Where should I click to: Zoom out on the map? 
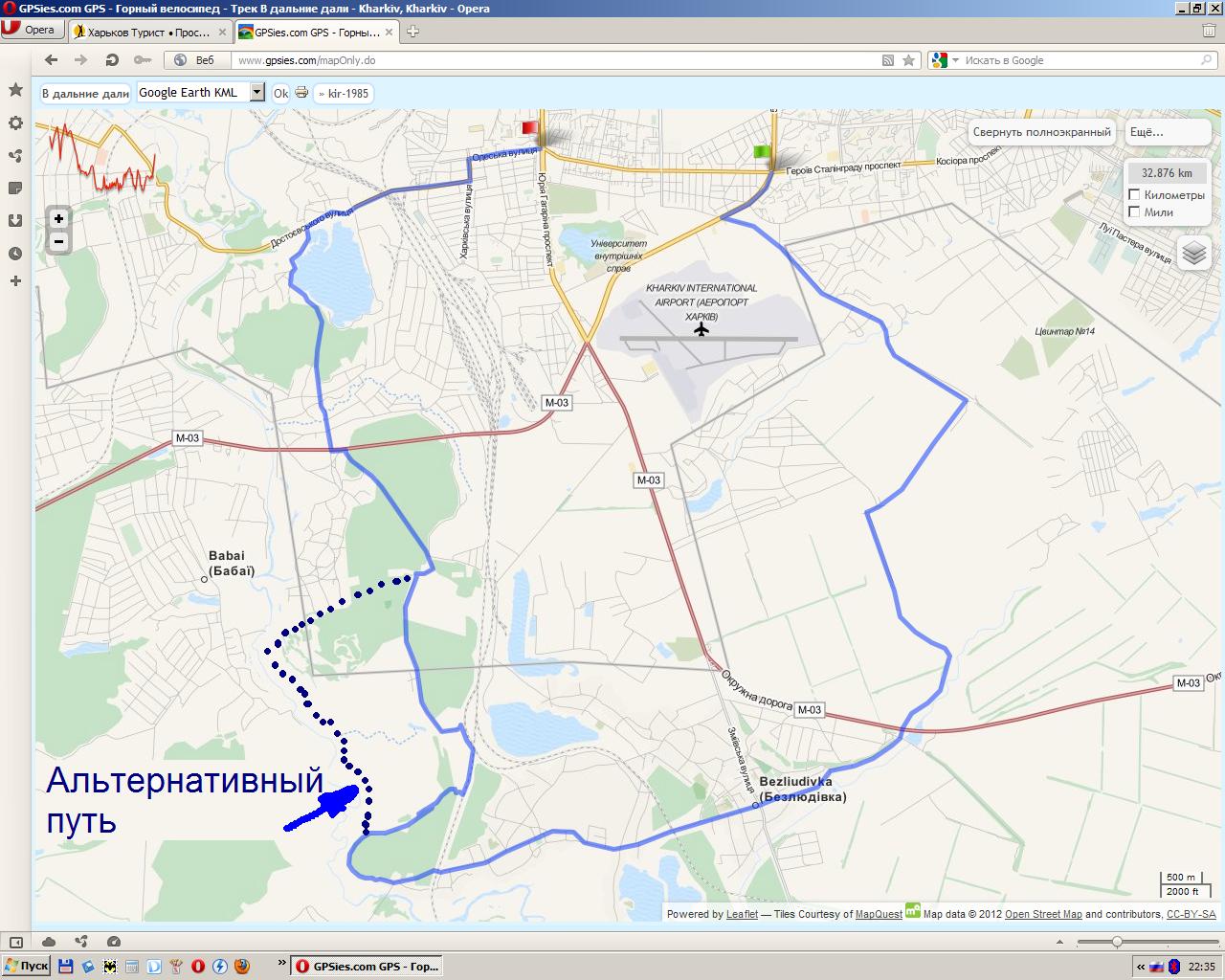58,241
